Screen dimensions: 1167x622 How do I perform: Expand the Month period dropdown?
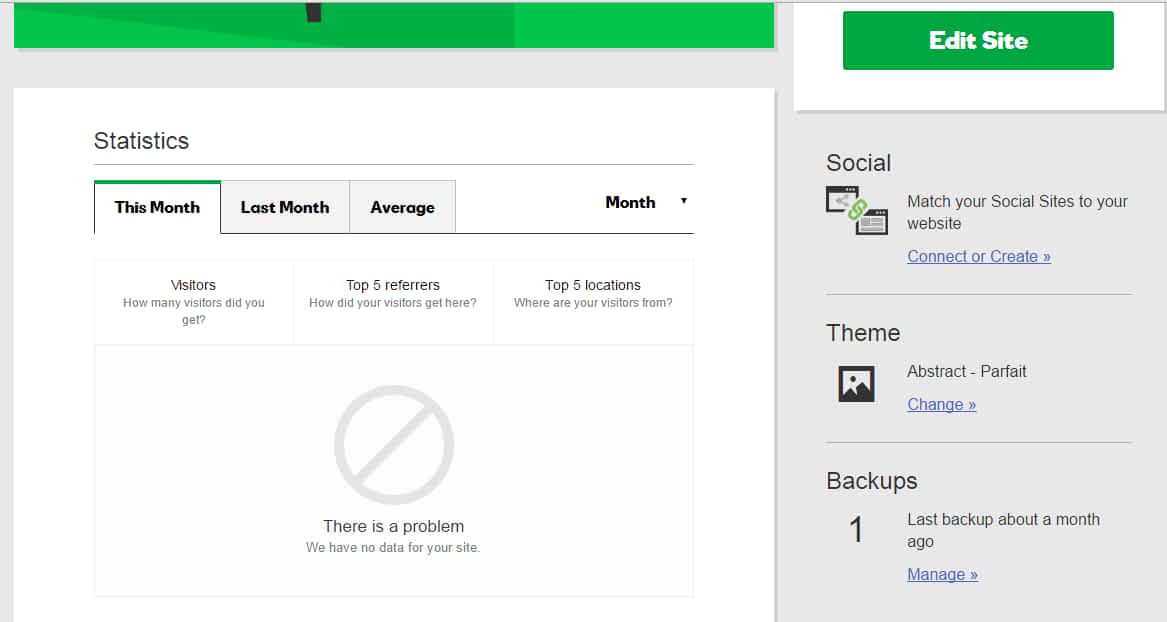point(630,202)
